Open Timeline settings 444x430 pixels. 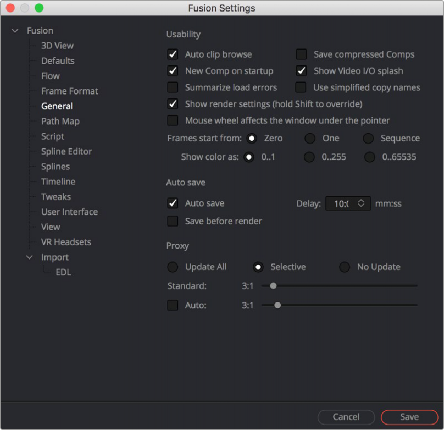click(x=58, y=182)
